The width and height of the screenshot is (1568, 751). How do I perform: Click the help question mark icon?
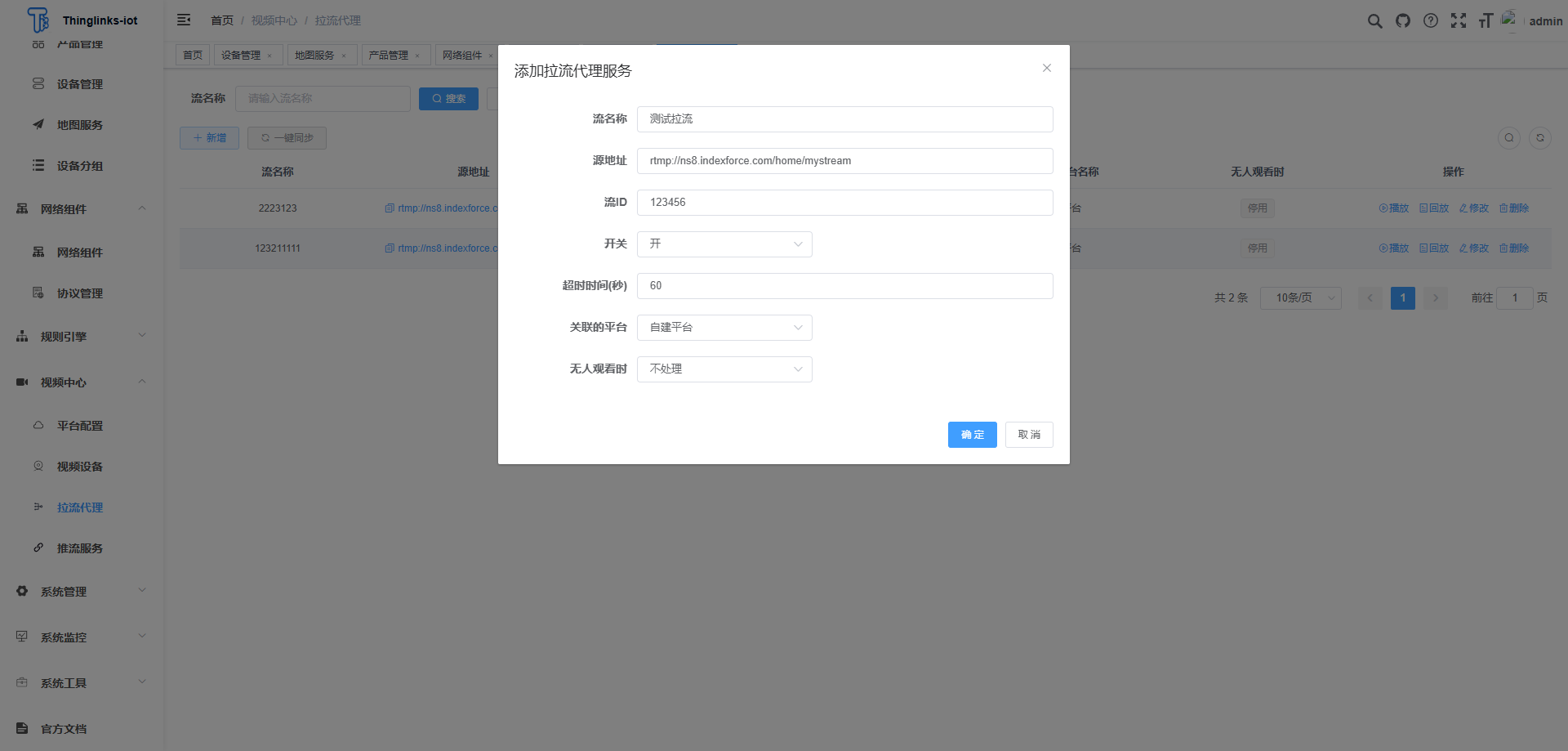coord(1430,21)
